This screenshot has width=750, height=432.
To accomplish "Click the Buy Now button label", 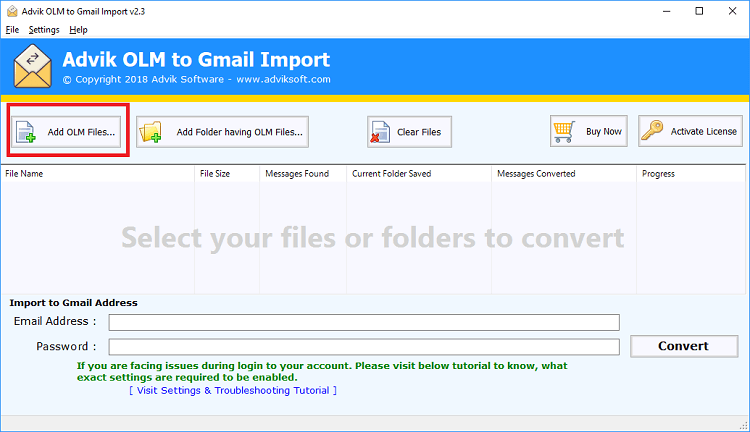I will [604, 132].
